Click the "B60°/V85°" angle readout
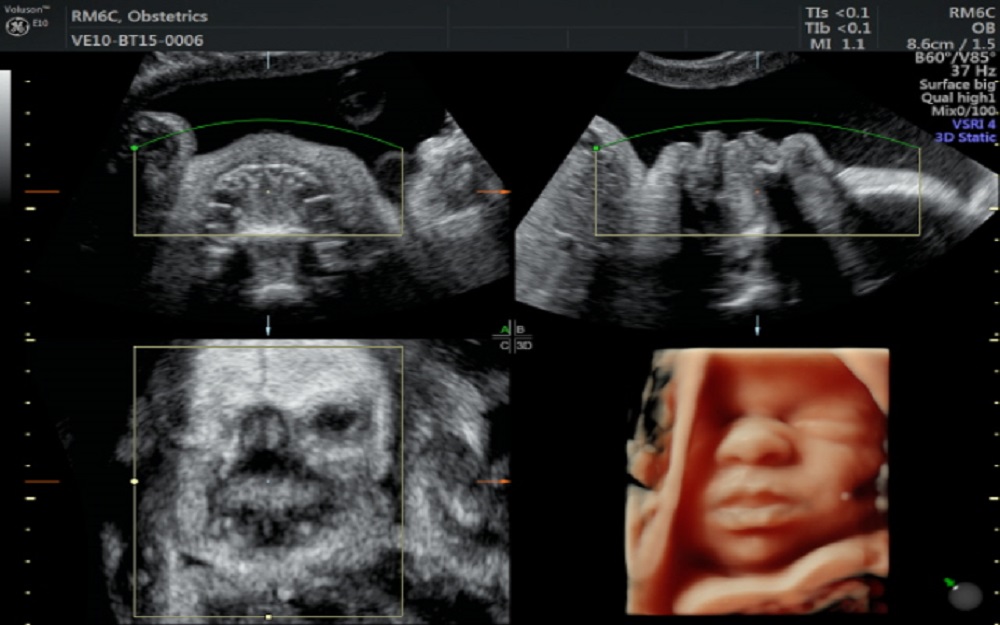1000x625 pixels. point(955,57)
